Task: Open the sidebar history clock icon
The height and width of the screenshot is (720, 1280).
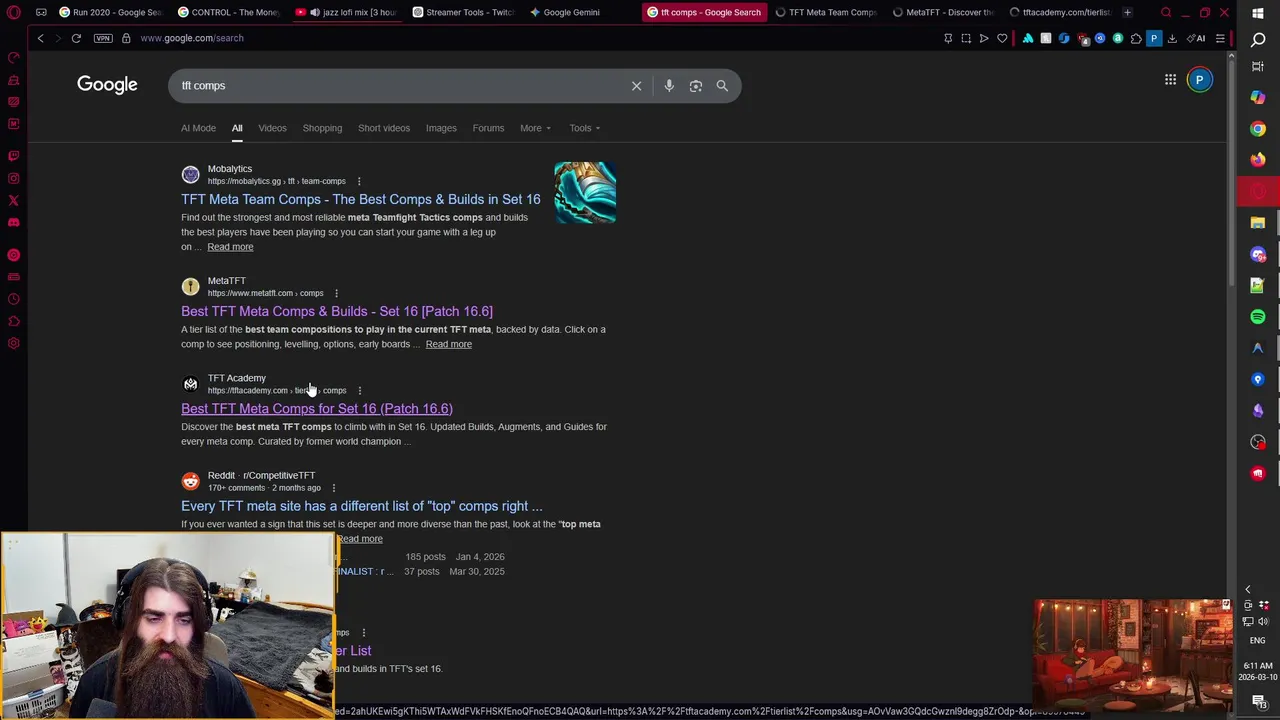Action: coord(13,299)
